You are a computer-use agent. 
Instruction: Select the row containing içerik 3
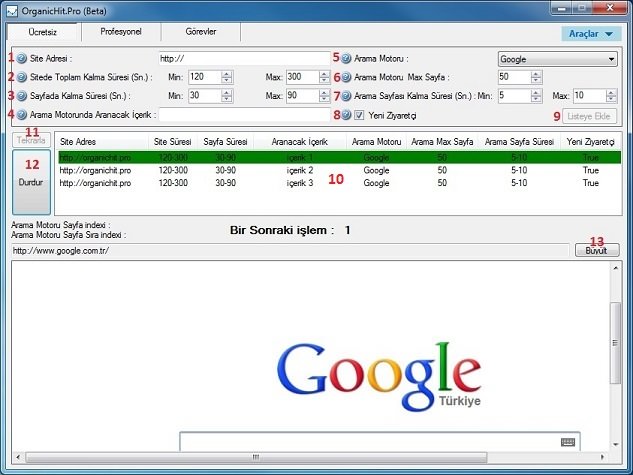[340, 183]
